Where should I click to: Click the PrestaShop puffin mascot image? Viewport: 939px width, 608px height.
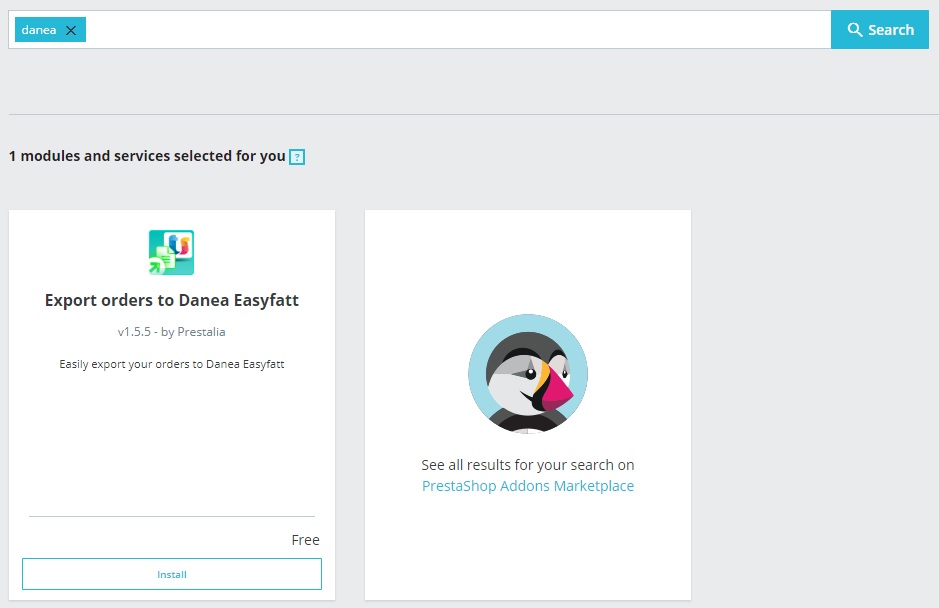point(528,373)
